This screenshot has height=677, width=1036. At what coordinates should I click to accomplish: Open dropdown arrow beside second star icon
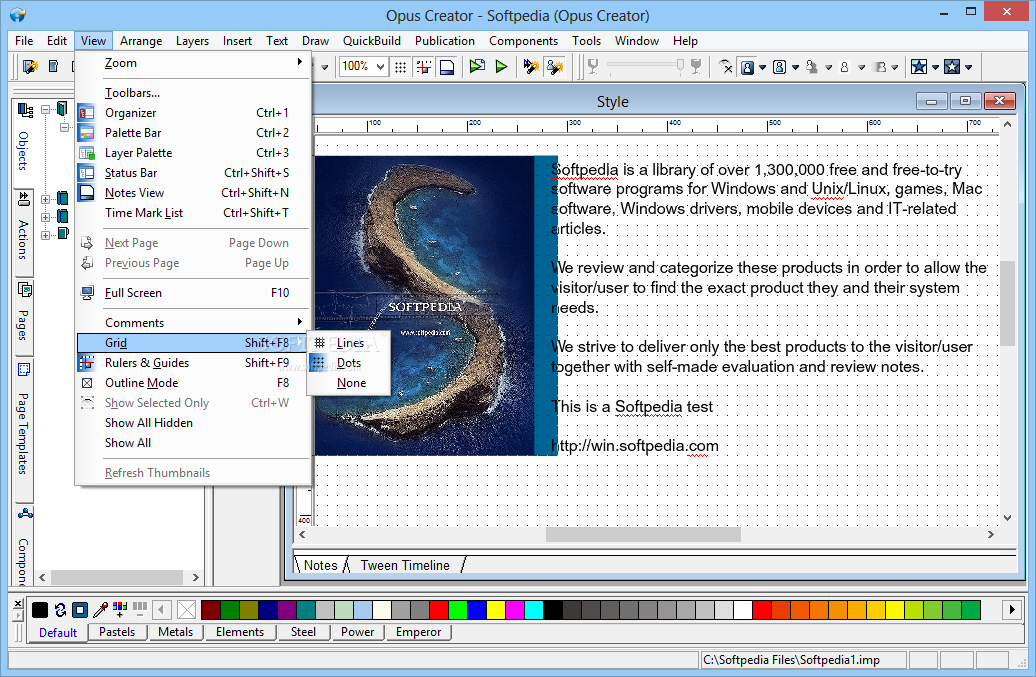click(x=968, y=67)
